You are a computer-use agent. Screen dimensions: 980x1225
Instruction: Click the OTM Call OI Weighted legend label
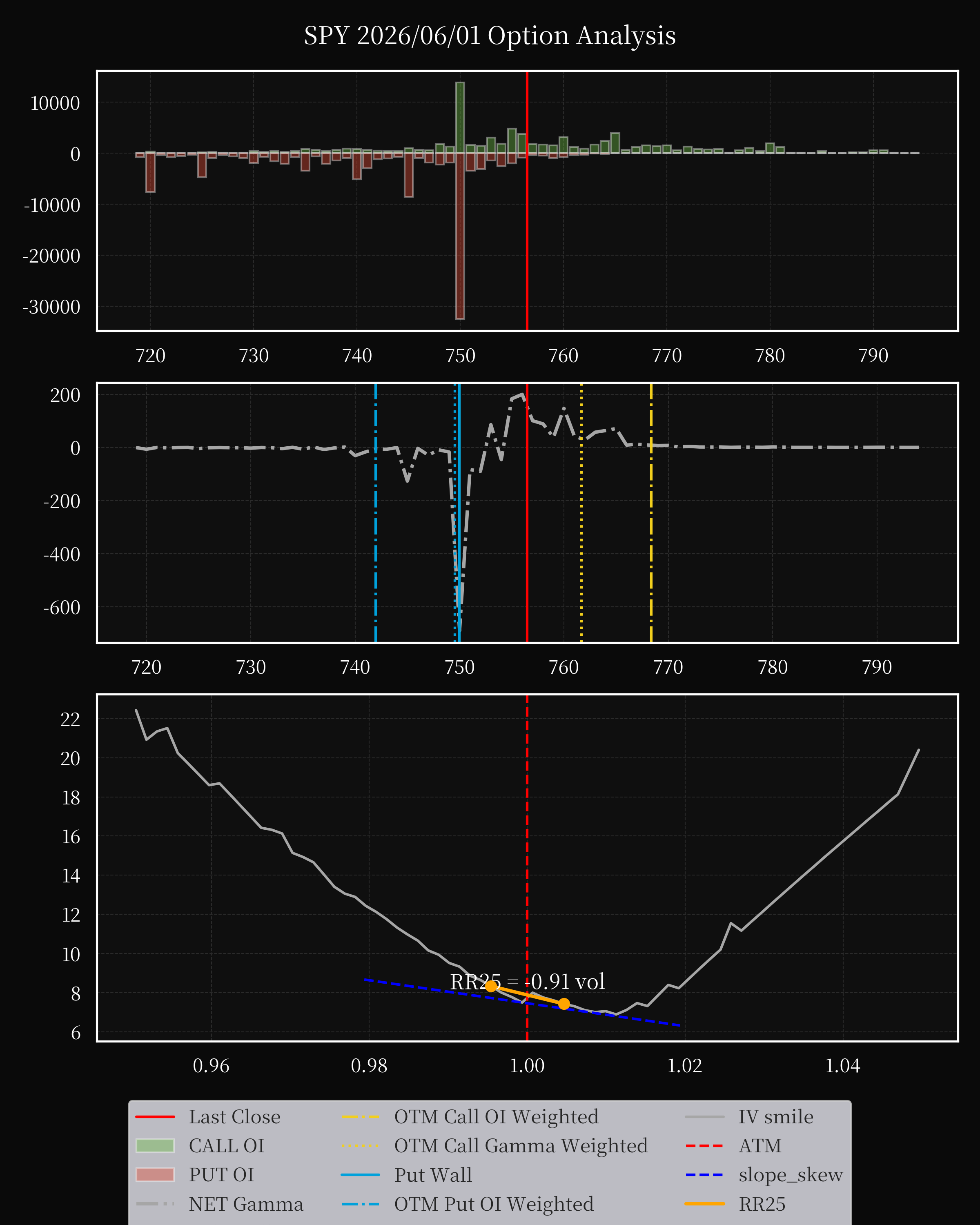pos(497,1116)
